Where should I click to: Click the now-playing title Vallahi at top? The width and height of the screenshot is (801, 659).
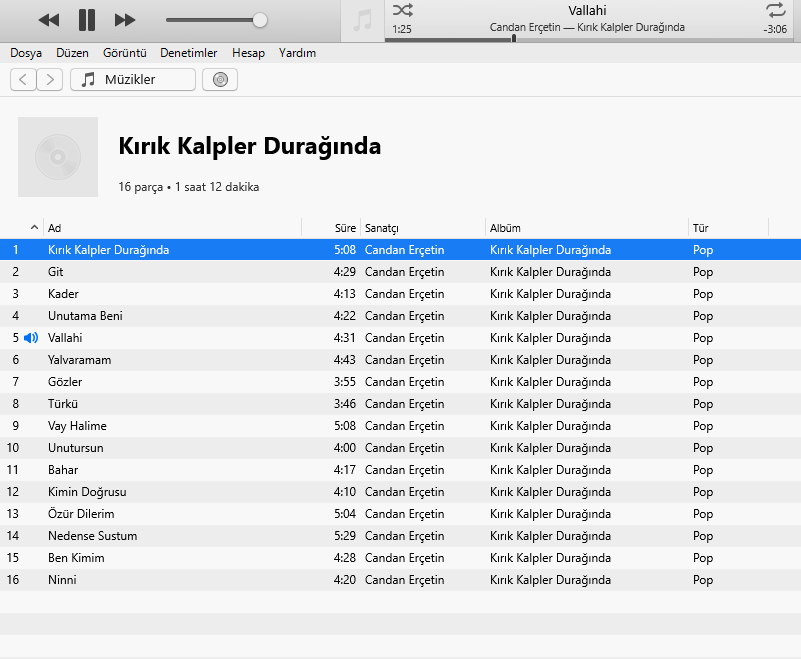587,10
